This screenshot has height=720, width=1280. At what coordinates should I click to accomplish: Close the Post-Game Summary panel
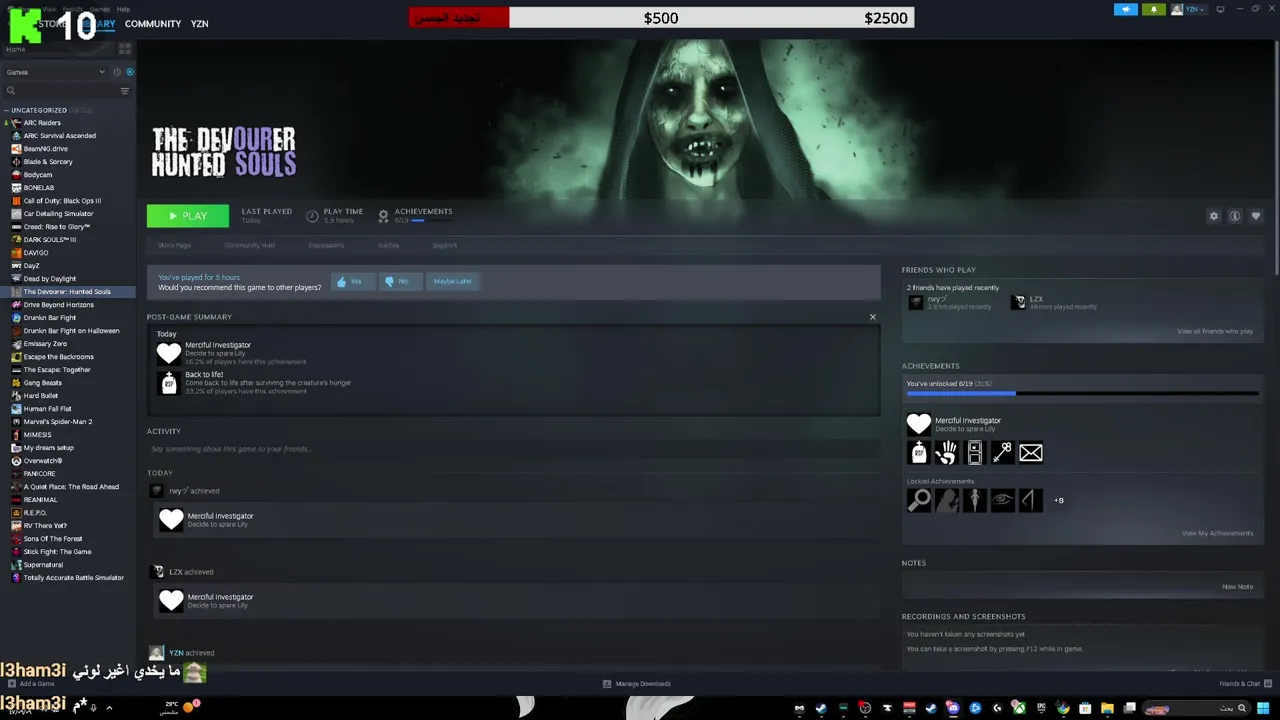coord(872,317)
